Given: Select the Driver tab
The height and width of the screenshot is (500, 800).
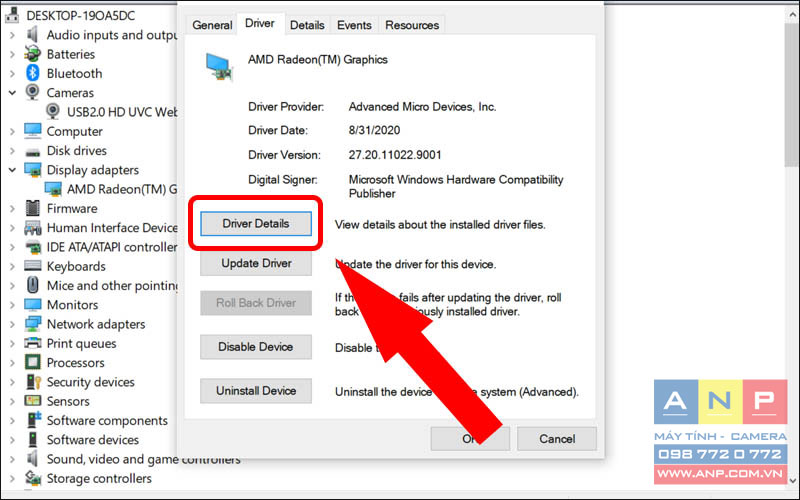Looking at the screenshot, I should click(260, 23).
